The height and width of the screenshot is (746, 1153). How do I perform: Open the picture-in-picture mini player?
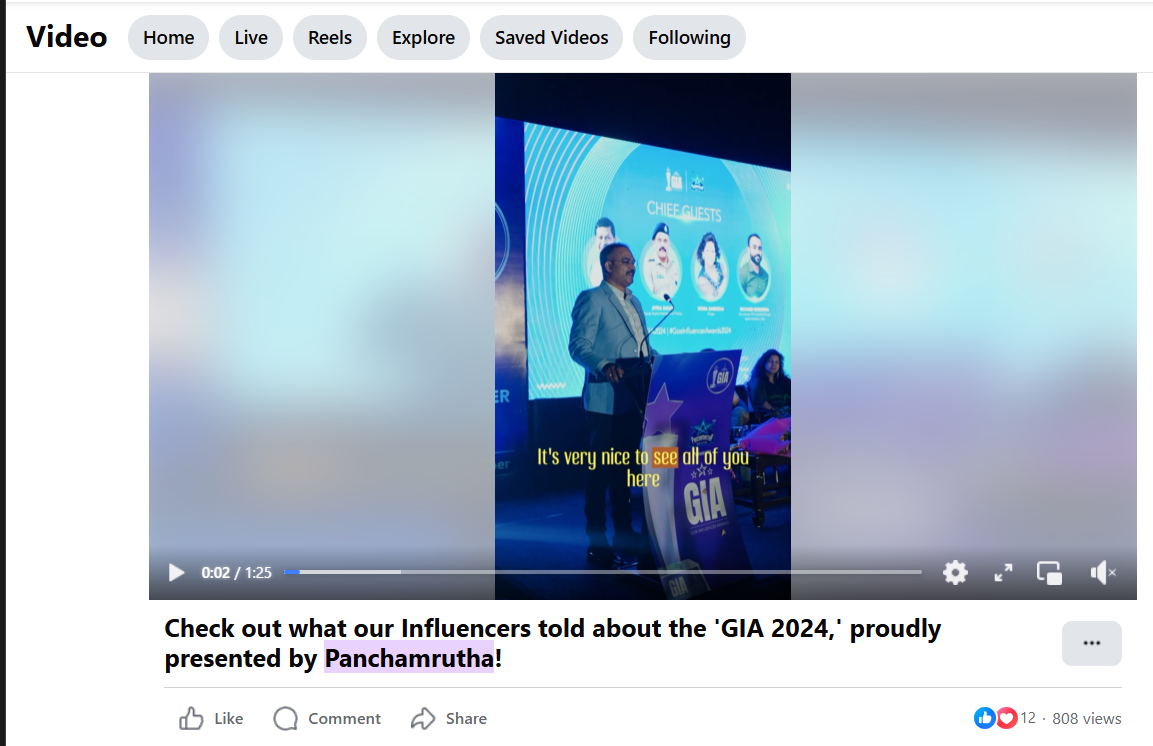(1049, 573)
